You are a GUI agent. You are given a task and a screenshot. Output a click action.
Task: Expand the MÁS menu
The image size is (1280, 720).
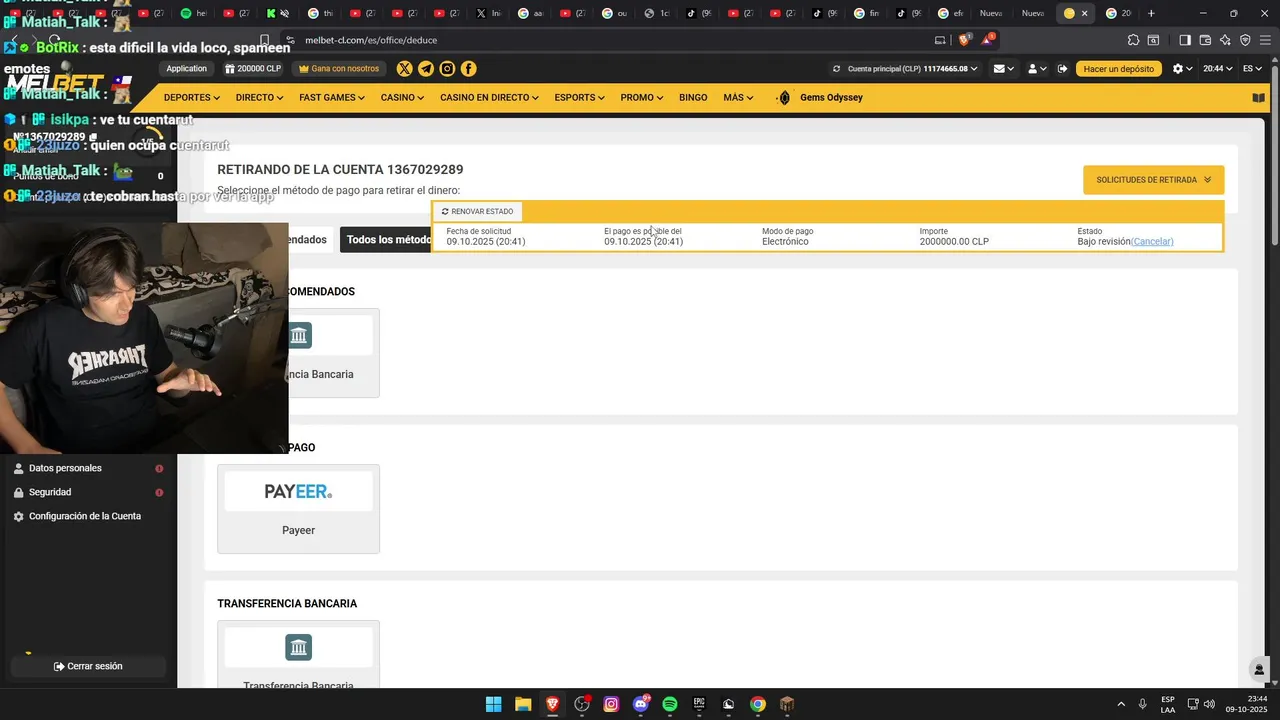click(x=739, y=98)
